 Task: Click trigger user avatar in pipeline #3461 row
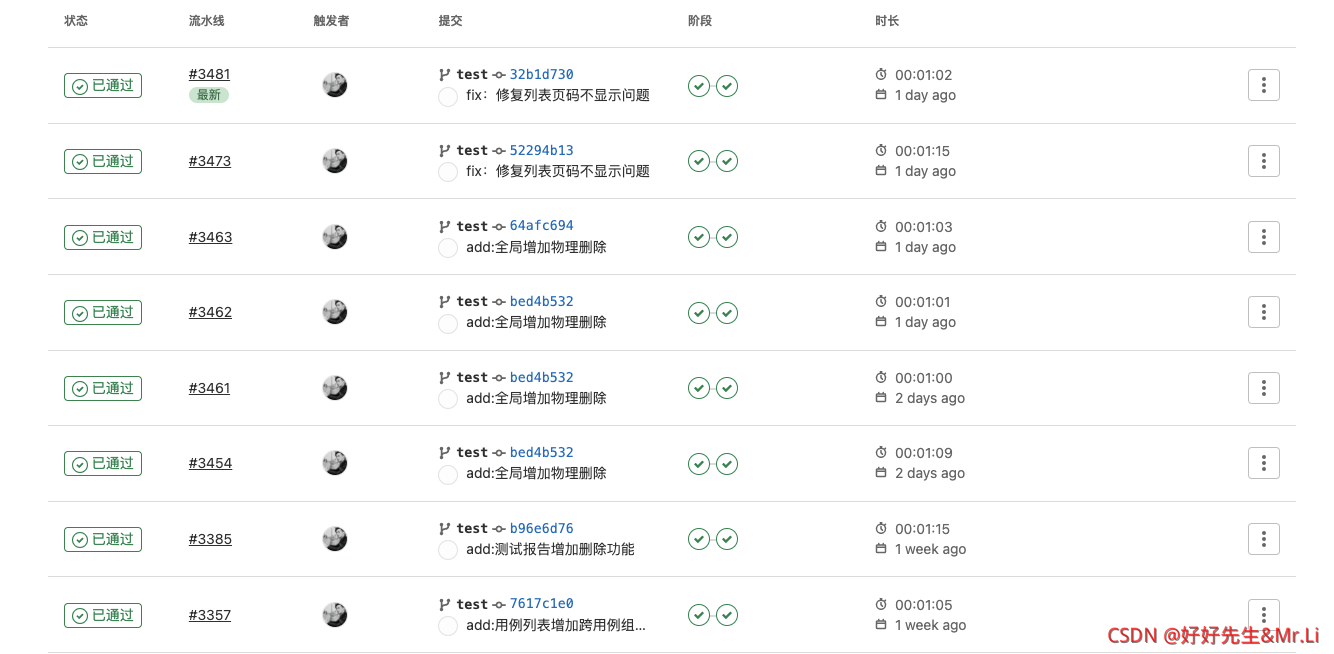click(x=335, y=388)
